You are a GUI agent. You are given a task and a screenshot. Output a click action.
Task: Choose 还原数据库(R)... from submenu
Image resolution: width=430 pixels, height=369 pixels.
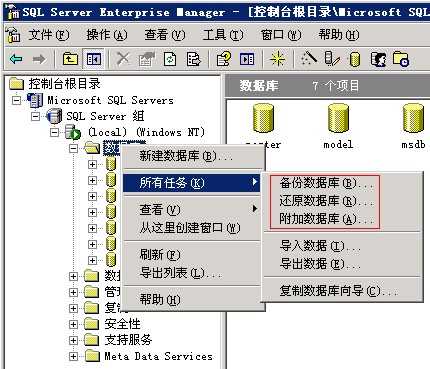(342, 201)
